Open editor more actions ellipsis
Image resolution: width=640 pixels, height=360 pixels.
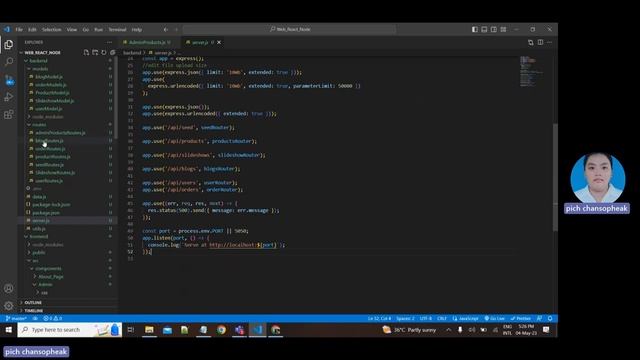tap(549, 42)
